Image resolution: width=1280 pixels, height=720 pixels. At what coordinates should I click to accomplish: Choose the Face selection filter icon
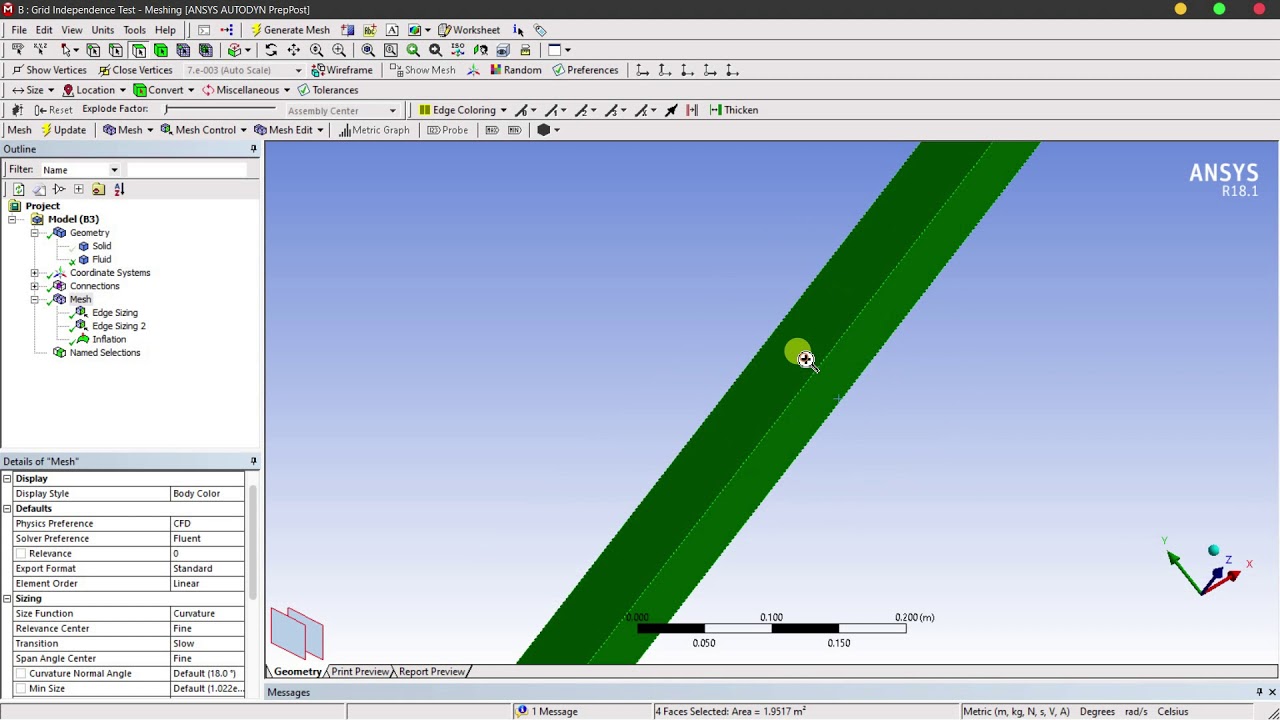(138, 50)
